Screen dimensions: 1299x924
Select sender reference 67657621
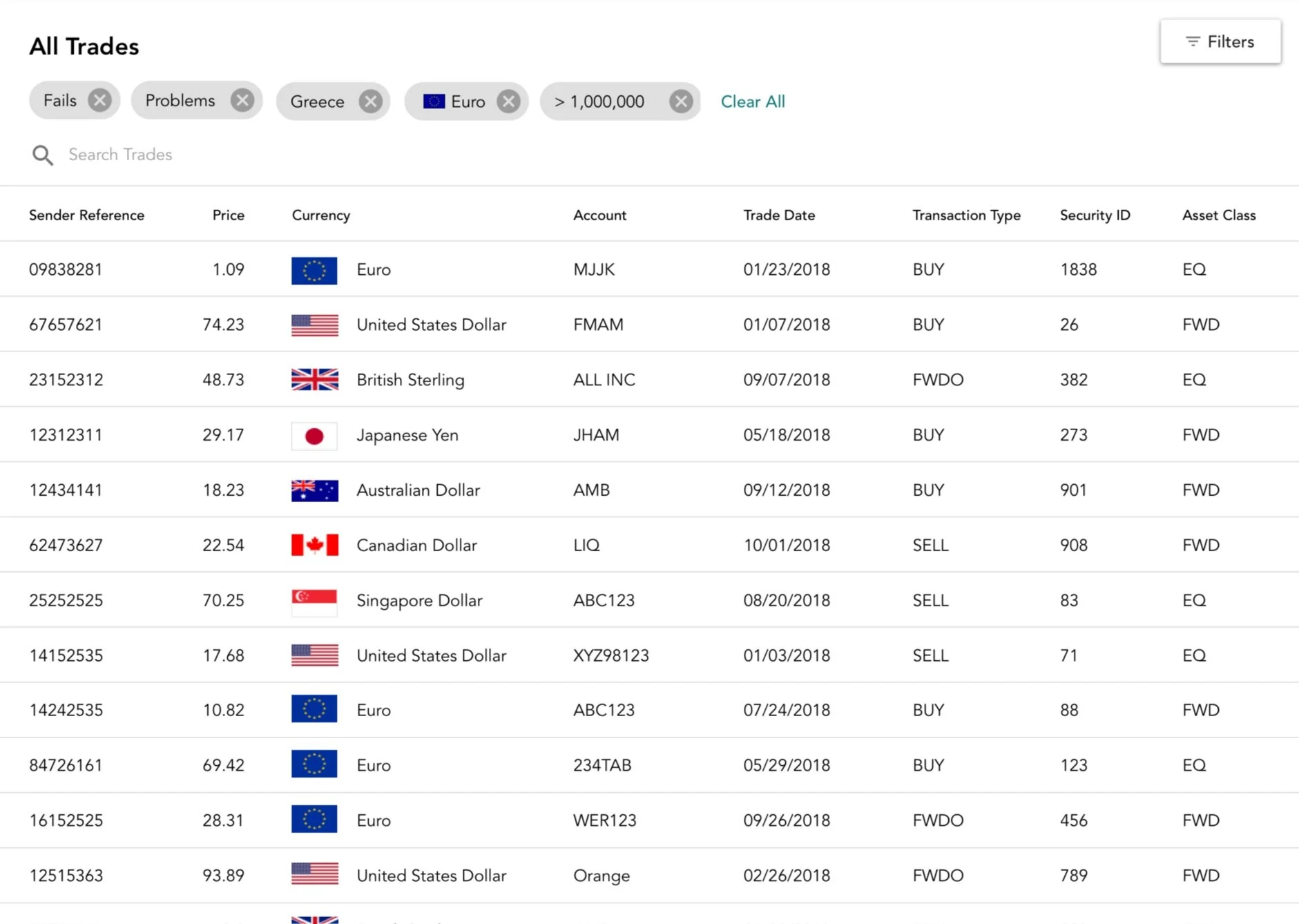66,325
